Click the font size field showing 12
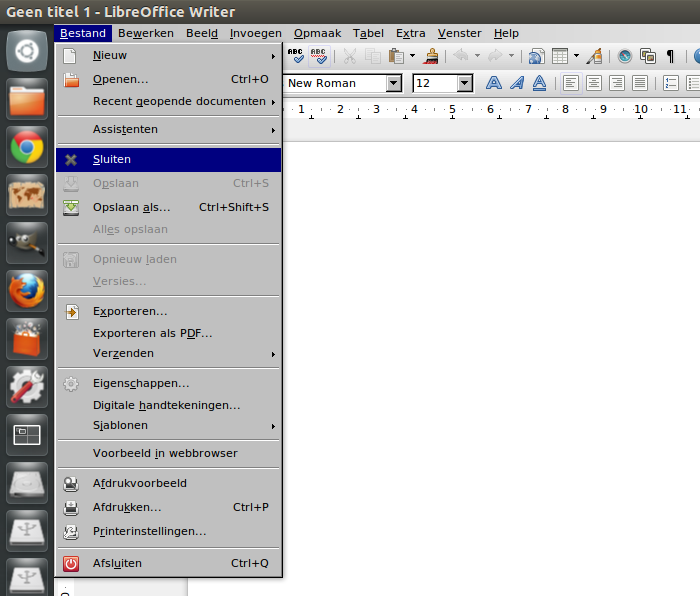Screen dimensions: 700x596 436,83
